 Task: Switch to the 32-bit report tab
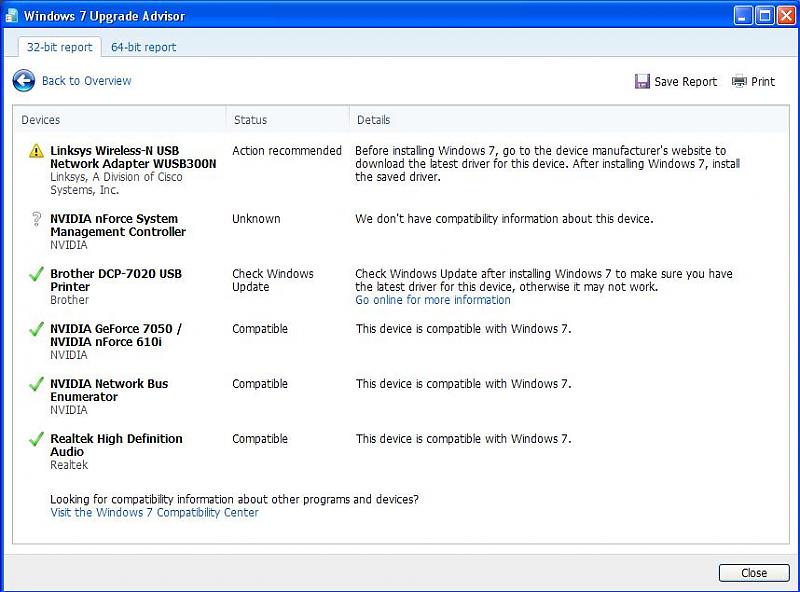coord(60,47)
